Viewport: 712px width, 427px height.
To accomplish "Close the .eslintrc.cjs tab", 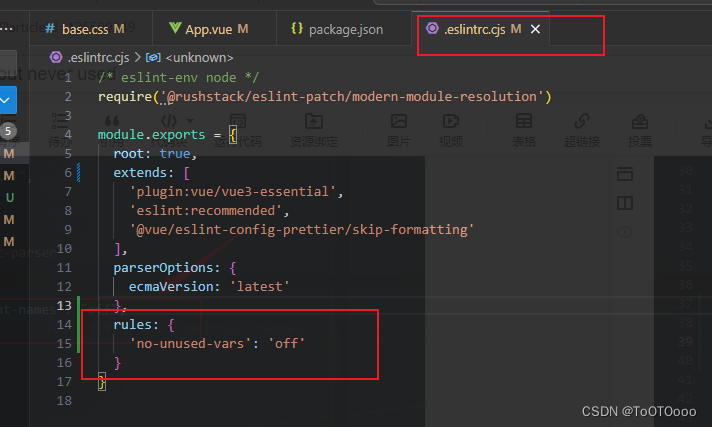I will pos(535,29).
